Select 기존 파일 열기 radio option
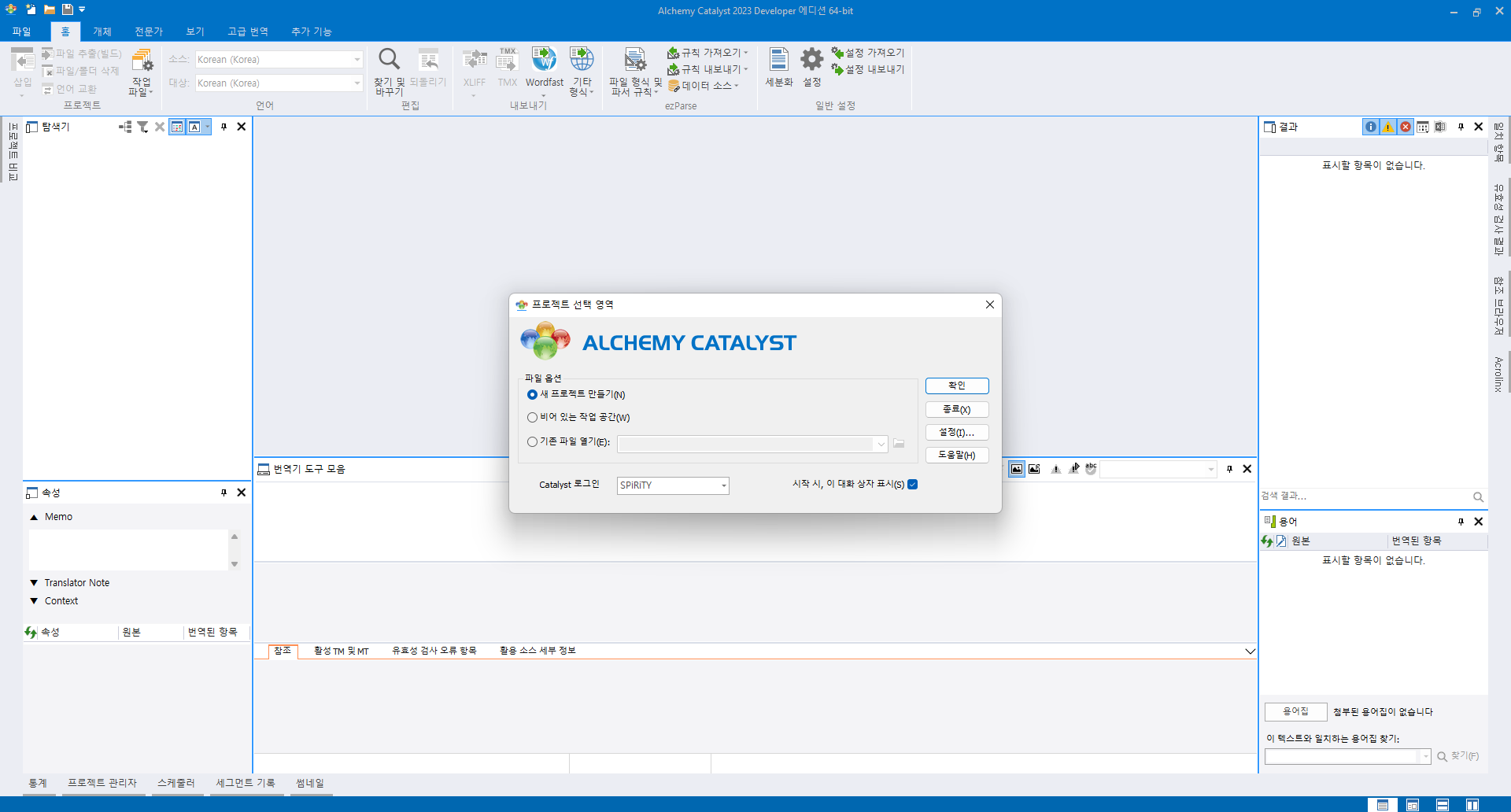The height and width of the screenshot is (812, 1511). click(x=532, y=442)
